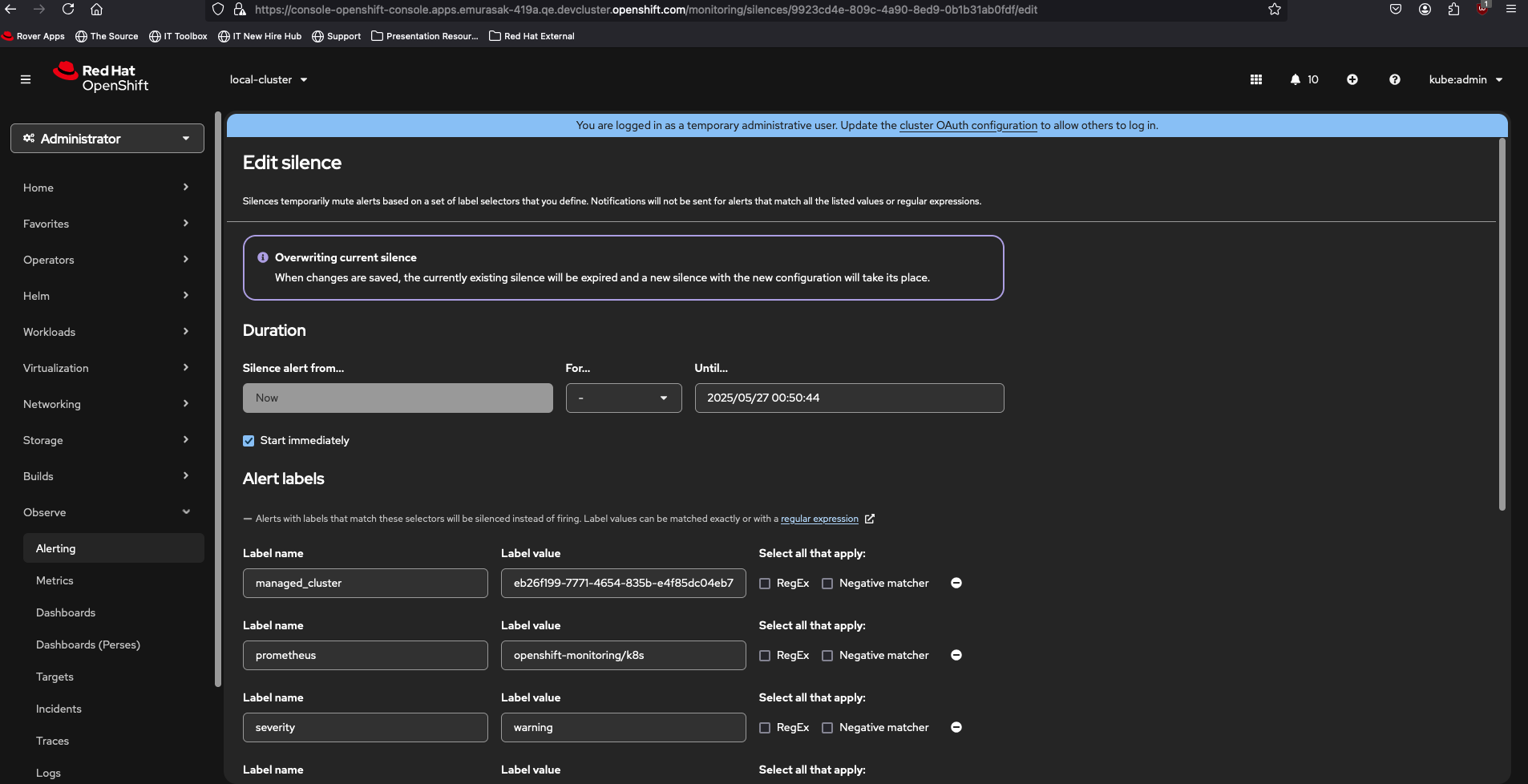Uncheck the Start immediately checkbox
This screenshot has height=784, width=1528.
[x=249, y=441]
